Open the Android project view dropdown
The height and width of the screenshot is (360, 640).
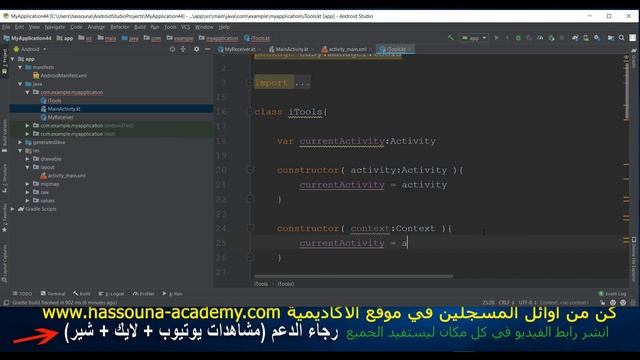pyautogui.click(x=30, y=49)
